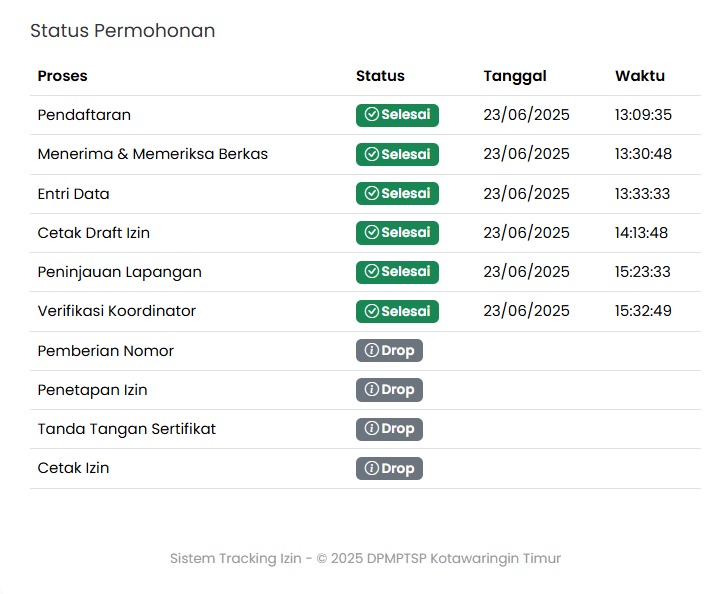Click the checkmark icon for Cetak Draft Izin
The width and height of the screenshot is (713, 594).
(371, 233)
